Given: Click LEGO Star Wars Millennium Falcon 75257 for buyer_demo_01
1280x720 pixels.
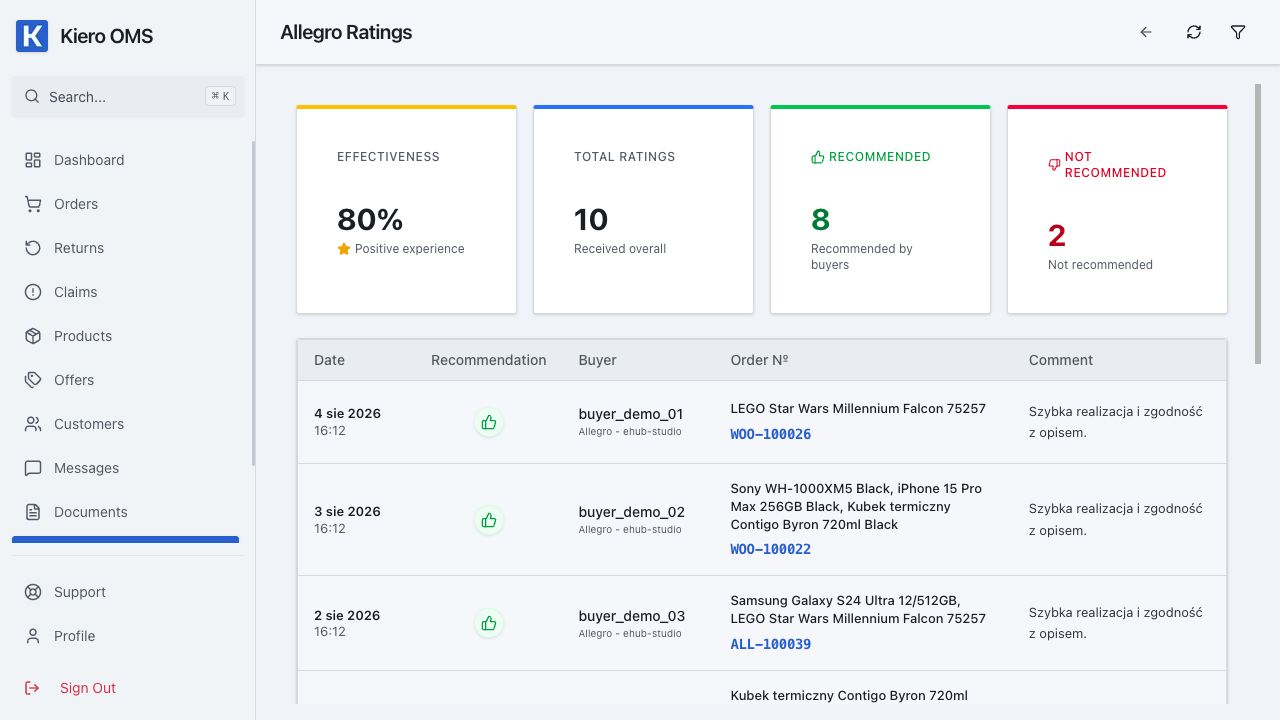Looking at the screenshot, I should coord(858,408).
